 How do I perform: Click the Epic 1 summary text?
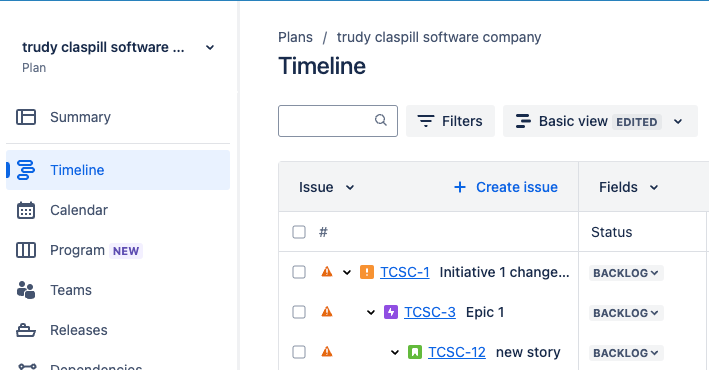tap(485, 312)
